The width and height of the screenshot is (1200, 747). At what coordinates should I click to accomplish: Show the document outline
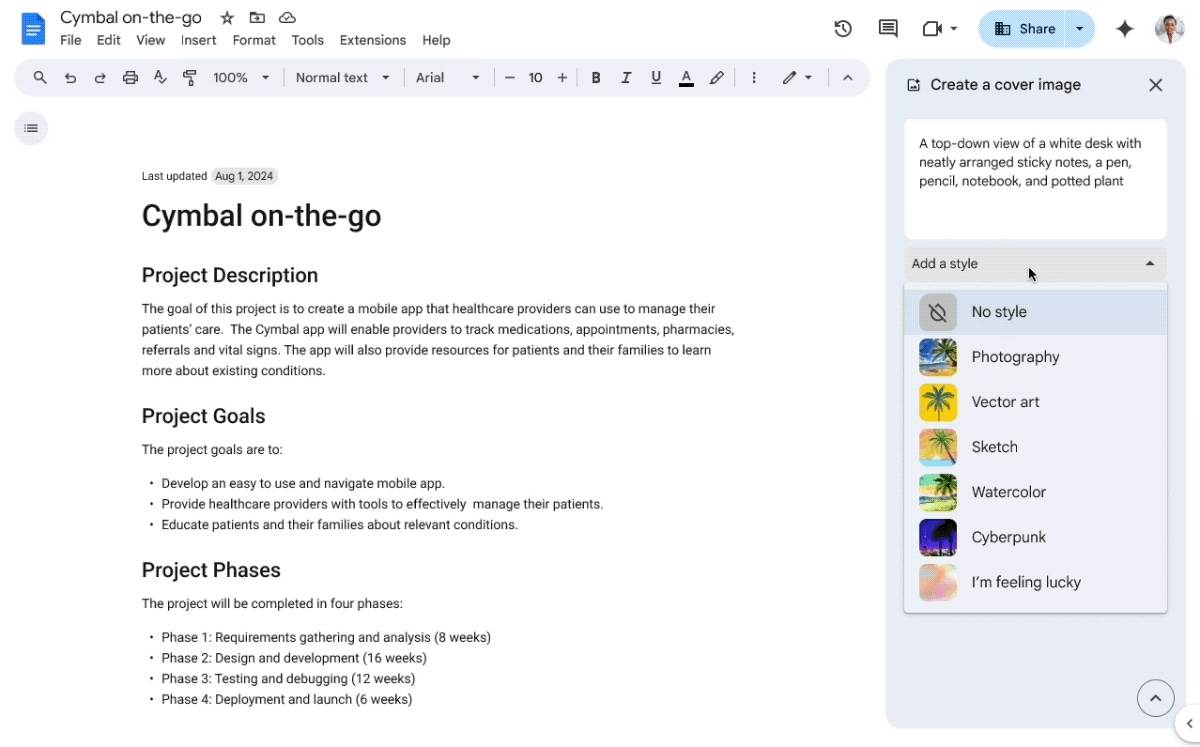[x=31, y=128]
